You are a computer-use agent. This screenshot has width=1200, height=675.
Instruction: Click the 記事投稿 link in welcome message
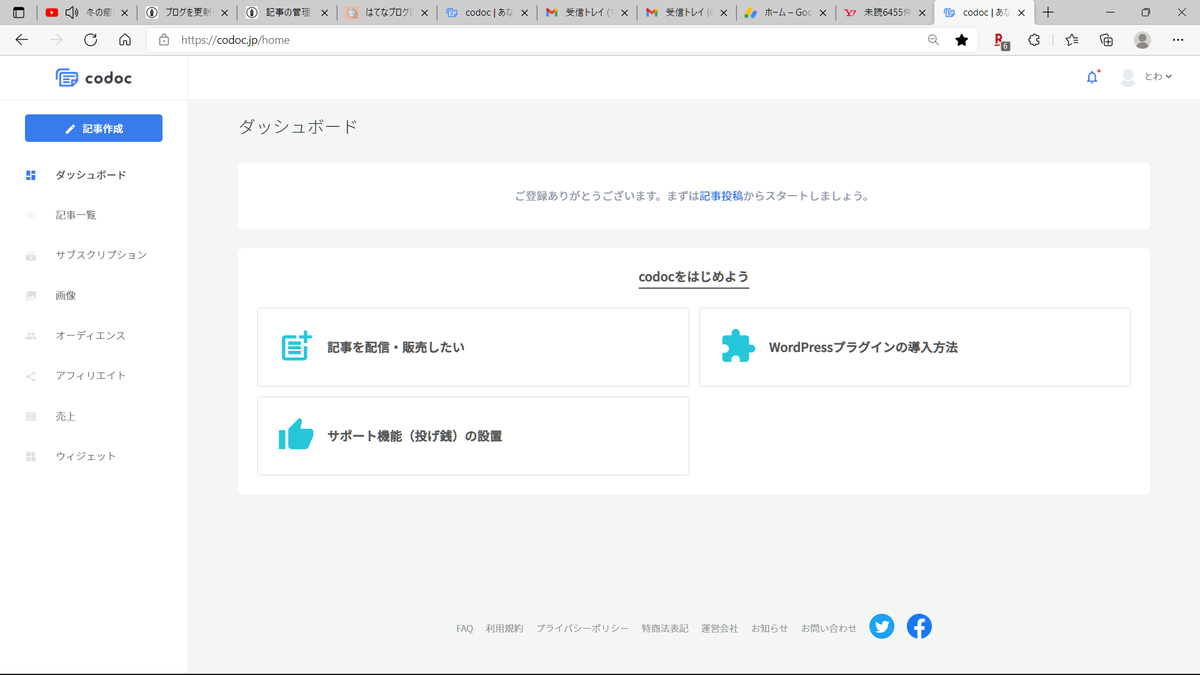point(721,196)
